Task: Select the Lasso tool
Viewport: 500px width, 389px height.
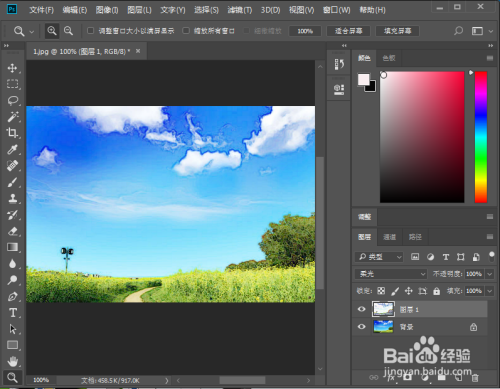Action: tap(13, 100)
